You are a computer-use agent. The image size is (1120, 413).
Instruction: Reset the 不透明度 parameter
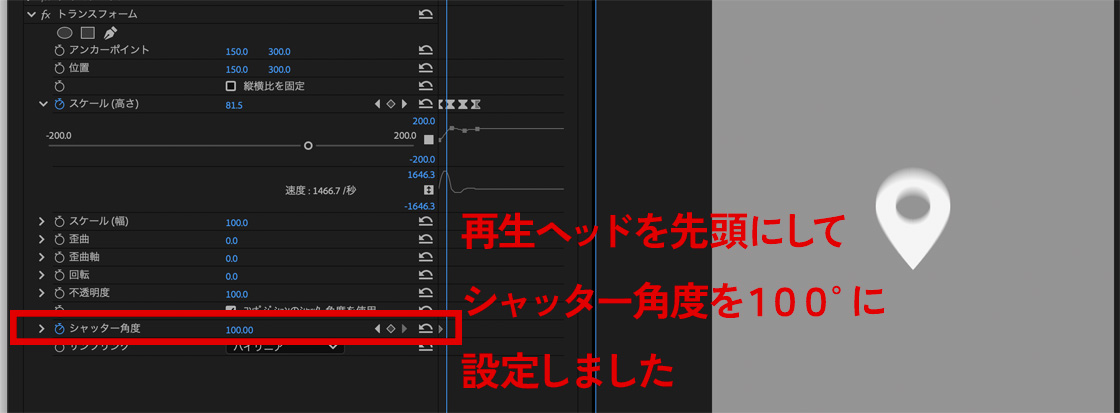coord(426,294)
